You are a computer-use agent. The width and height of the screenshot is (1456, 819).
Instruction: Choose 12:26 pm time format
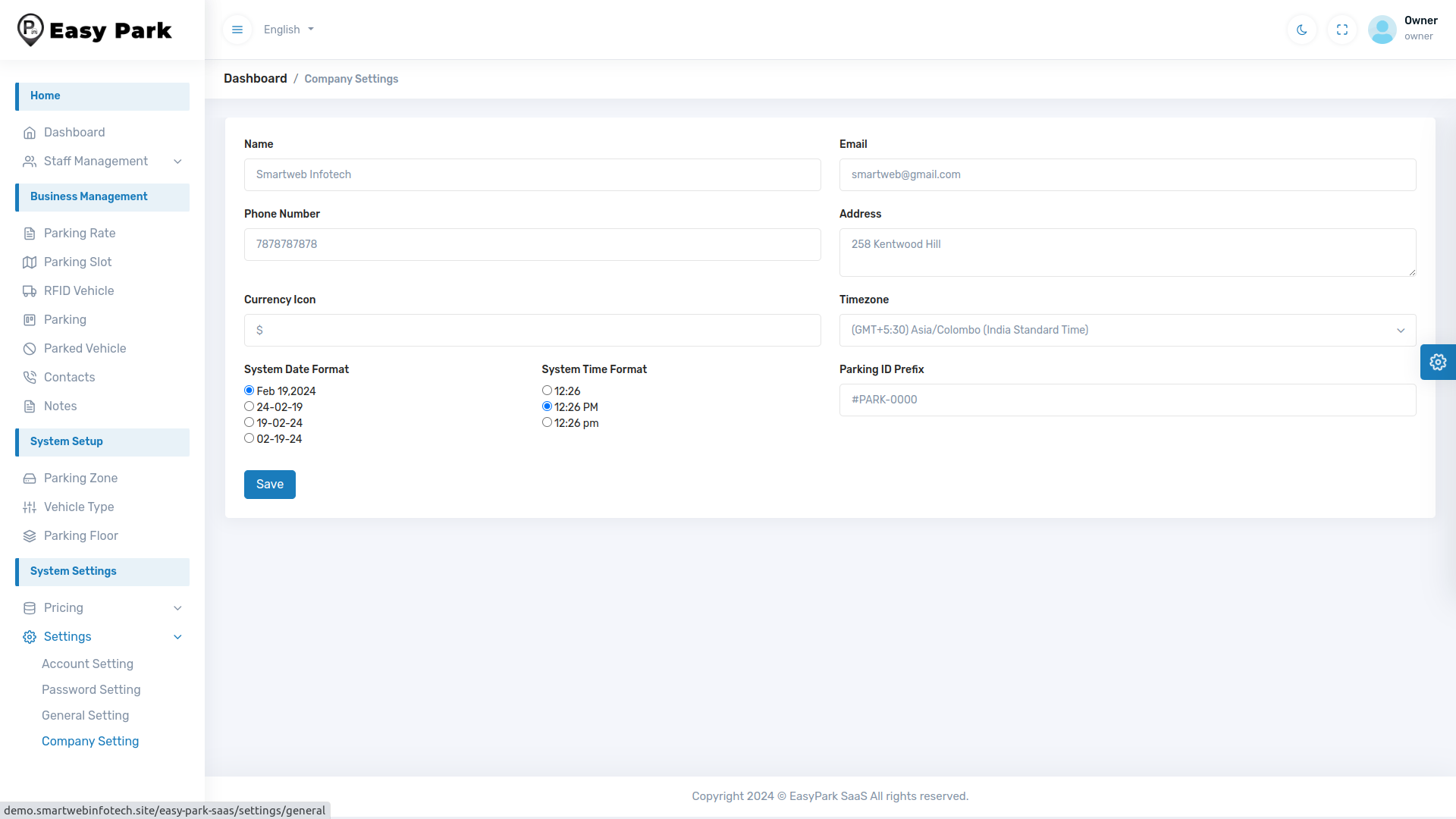547,422
